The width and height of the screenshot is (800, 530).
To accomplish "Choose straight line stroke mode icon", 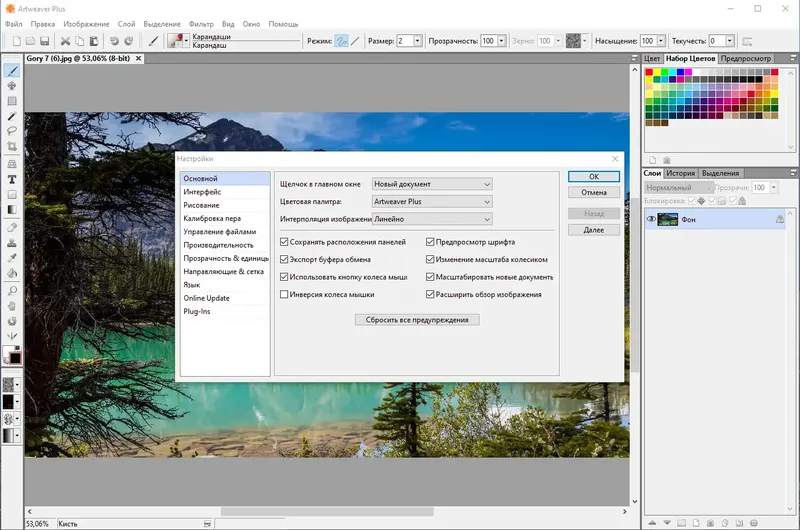I will [356, 41].
